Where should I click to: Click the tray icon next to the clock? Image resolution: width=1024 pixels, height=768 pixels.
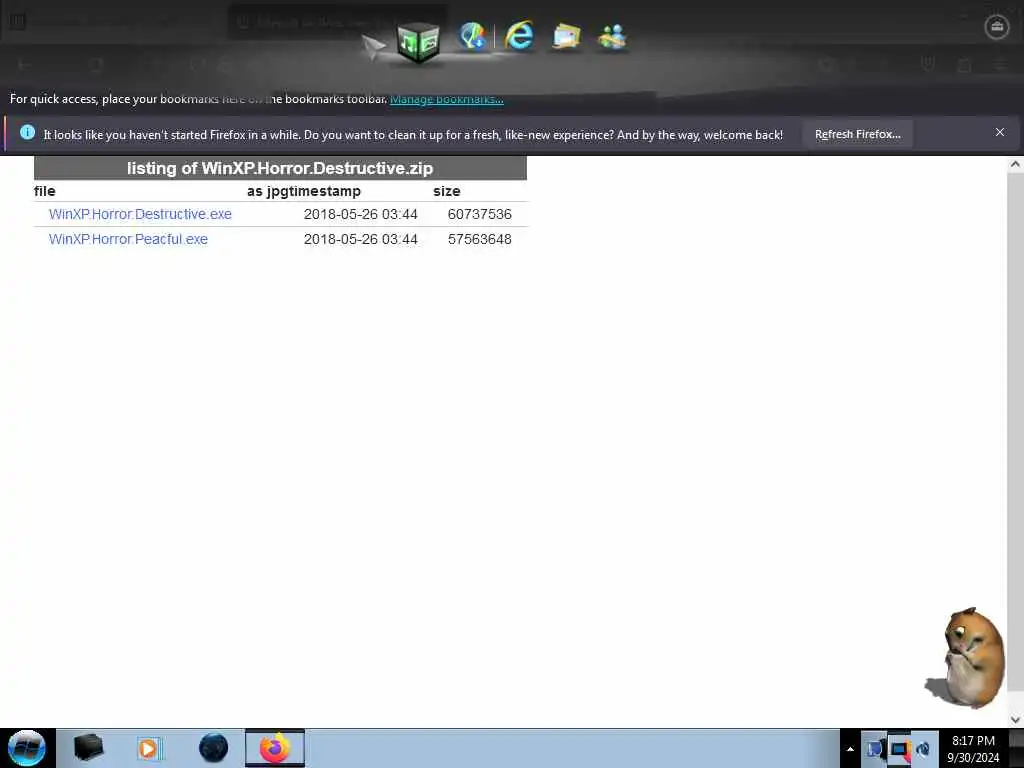point(923,749)
